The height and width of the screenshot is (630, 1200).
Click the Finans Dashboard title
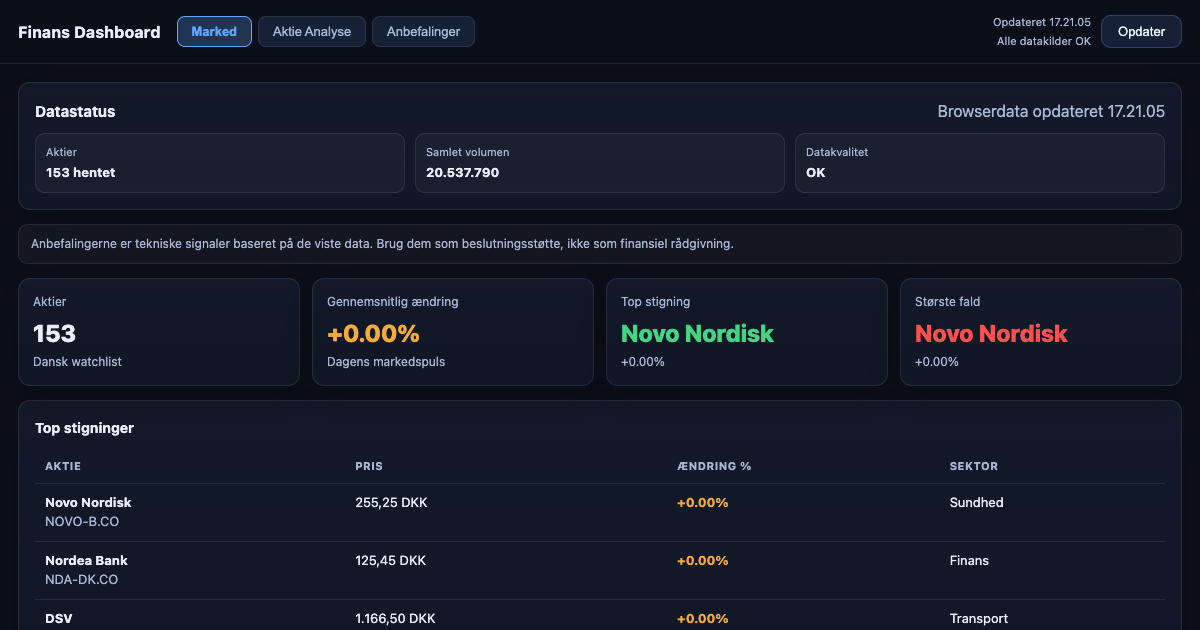coord(89,32)
